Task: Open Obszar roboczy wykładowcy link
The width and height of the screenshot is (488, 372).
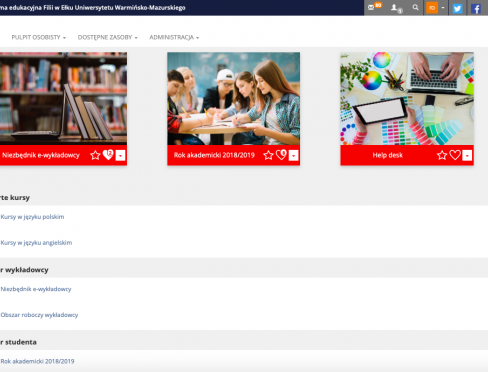Action: tap(39, 315)
